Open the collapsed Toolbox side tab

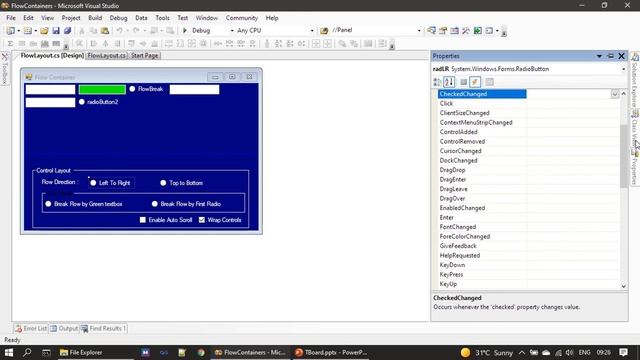click(x=5, y=69)
